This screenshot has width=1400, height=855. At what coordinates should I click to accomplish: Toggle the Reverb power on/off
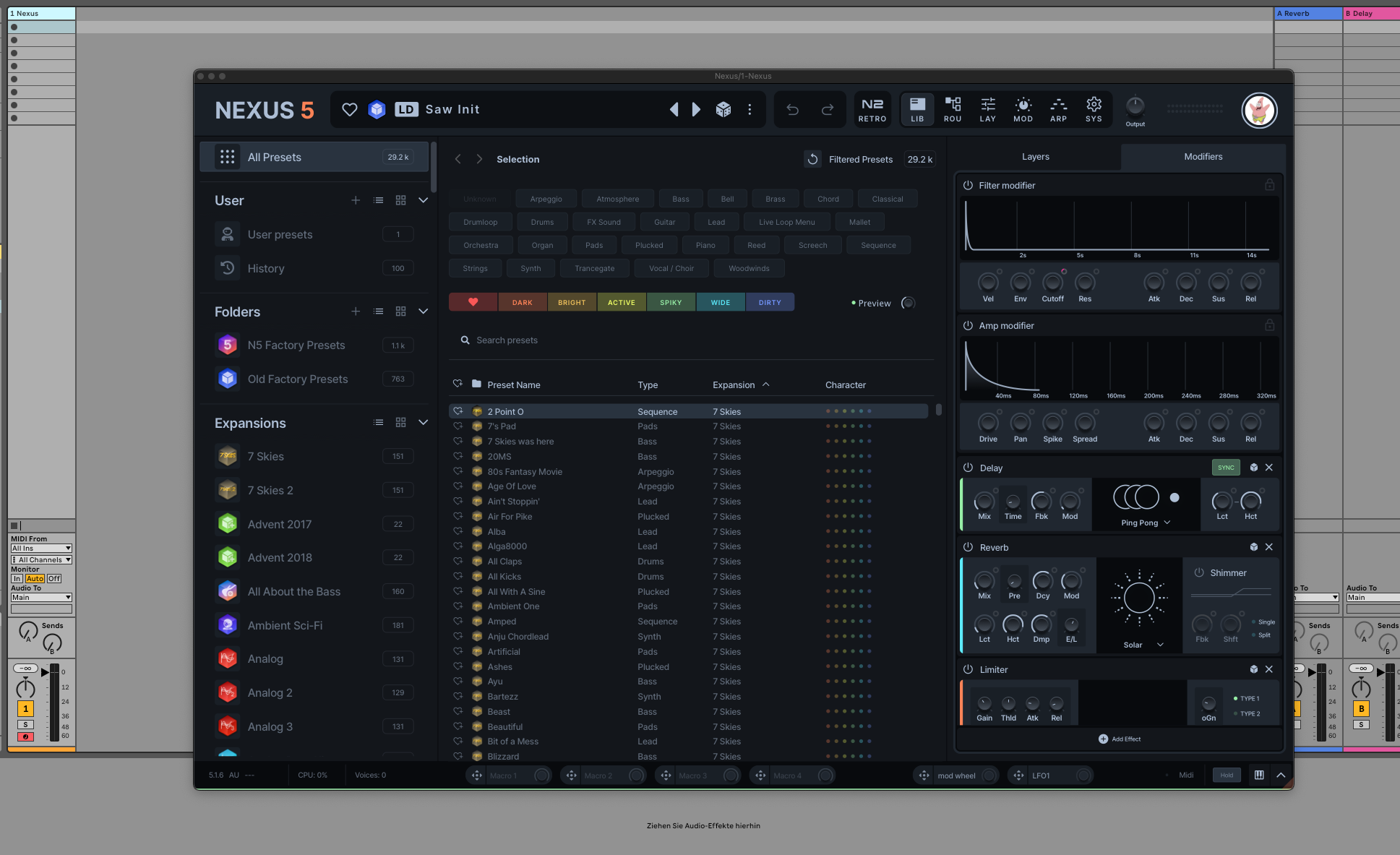tap(968, 547)
